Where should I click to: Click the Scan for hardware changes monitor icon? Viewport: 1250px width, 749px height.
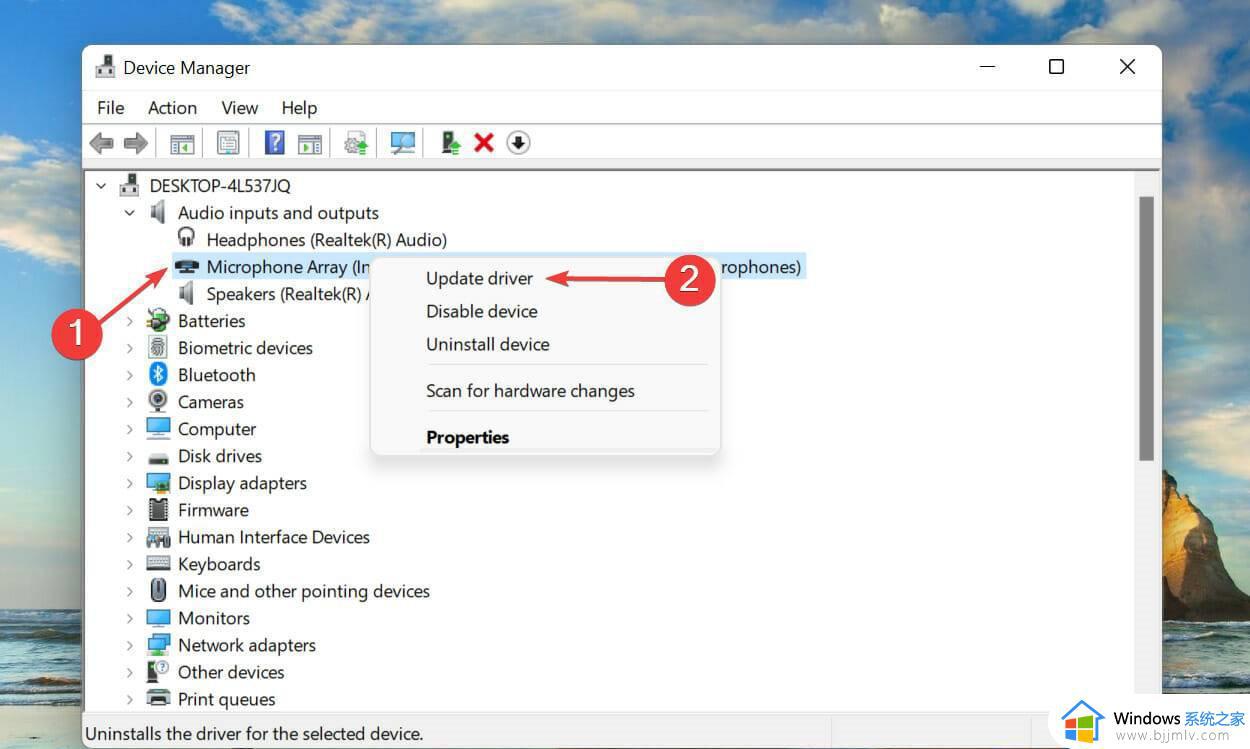tap(403, 143)
